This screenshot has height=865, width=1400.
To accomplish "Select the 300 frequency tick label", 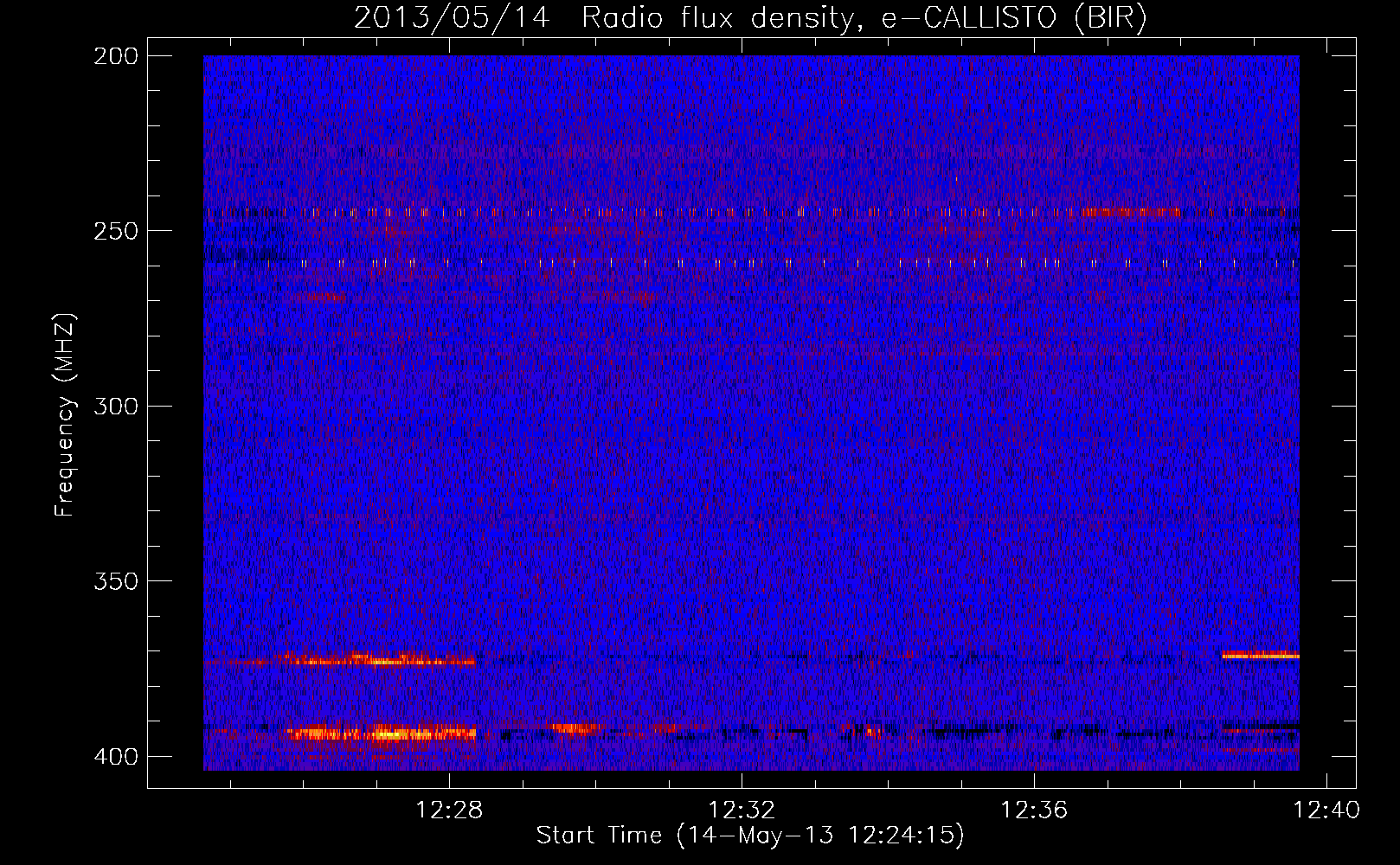I will [x=115, y=406].
